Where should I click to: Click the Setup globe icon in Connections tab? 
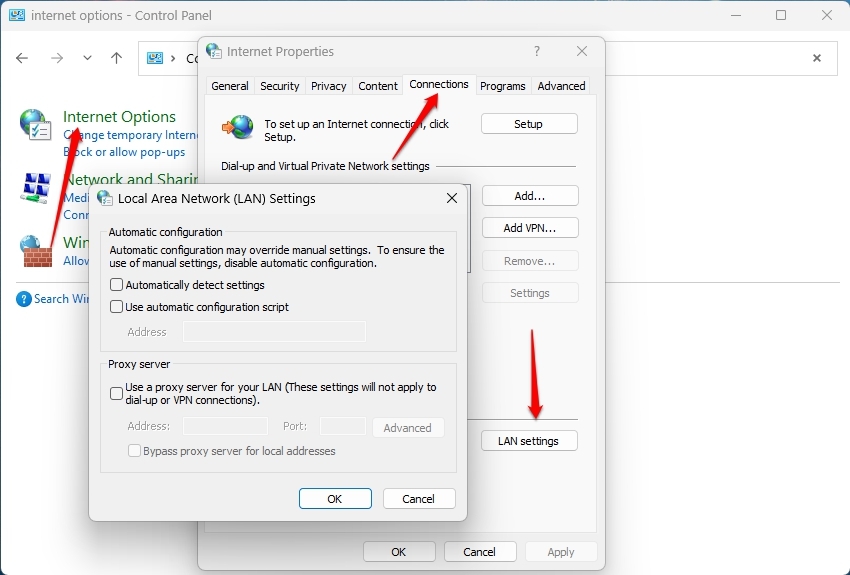coord(238,127)
